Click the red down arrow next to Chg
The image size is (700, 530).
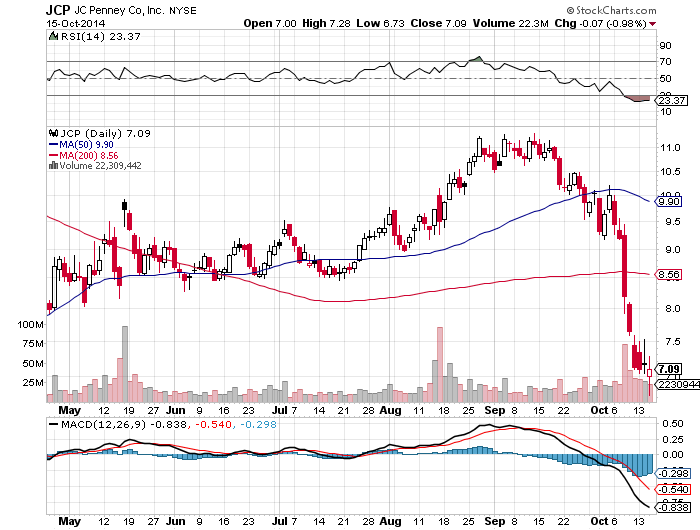[x=653, y=24]
